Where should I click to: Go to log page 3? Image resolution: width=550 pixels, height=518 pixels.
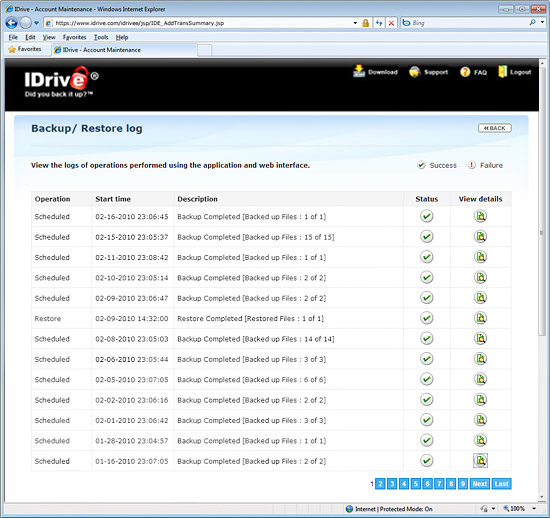click(392, 484)
